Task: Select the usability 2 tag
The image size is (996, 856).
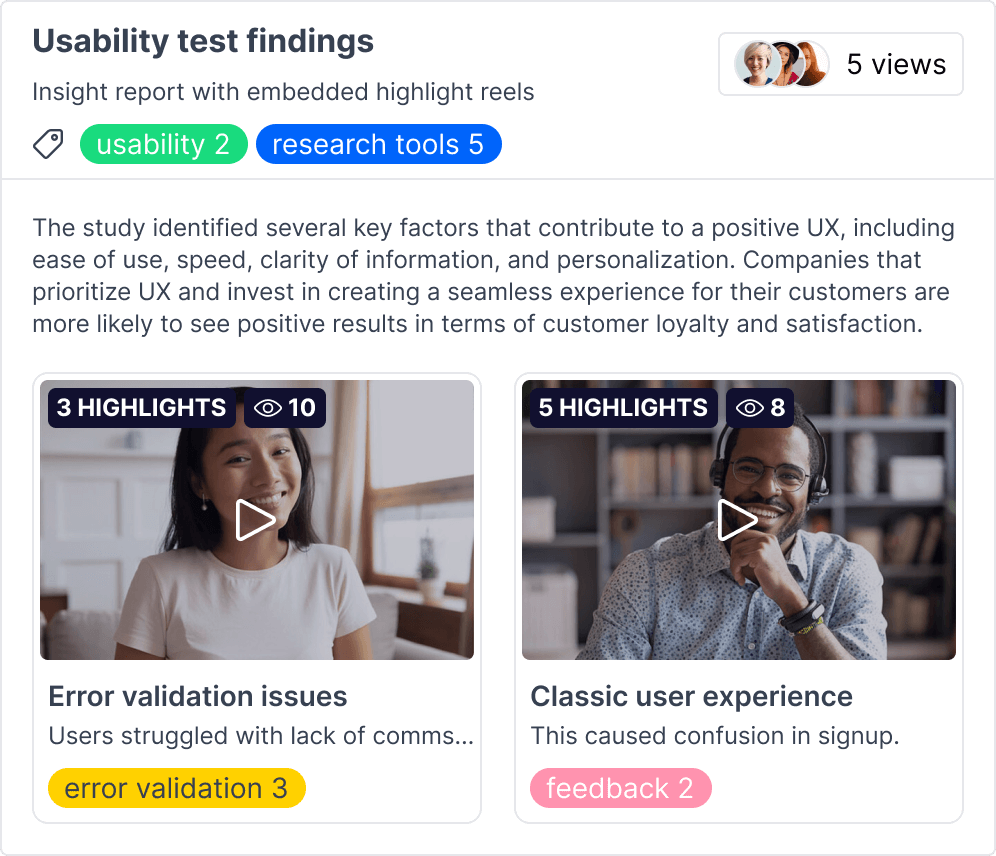Action: pos(163,144)
